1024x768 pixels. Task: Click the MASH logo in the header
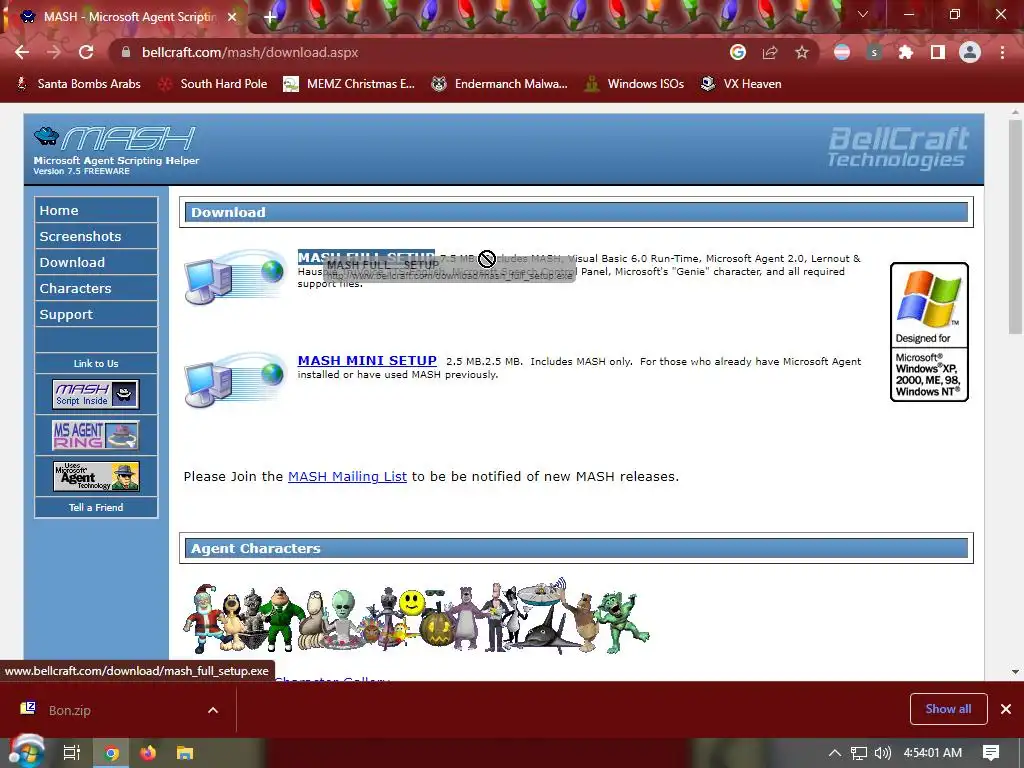pyautogui.click(x=116, y=150)
